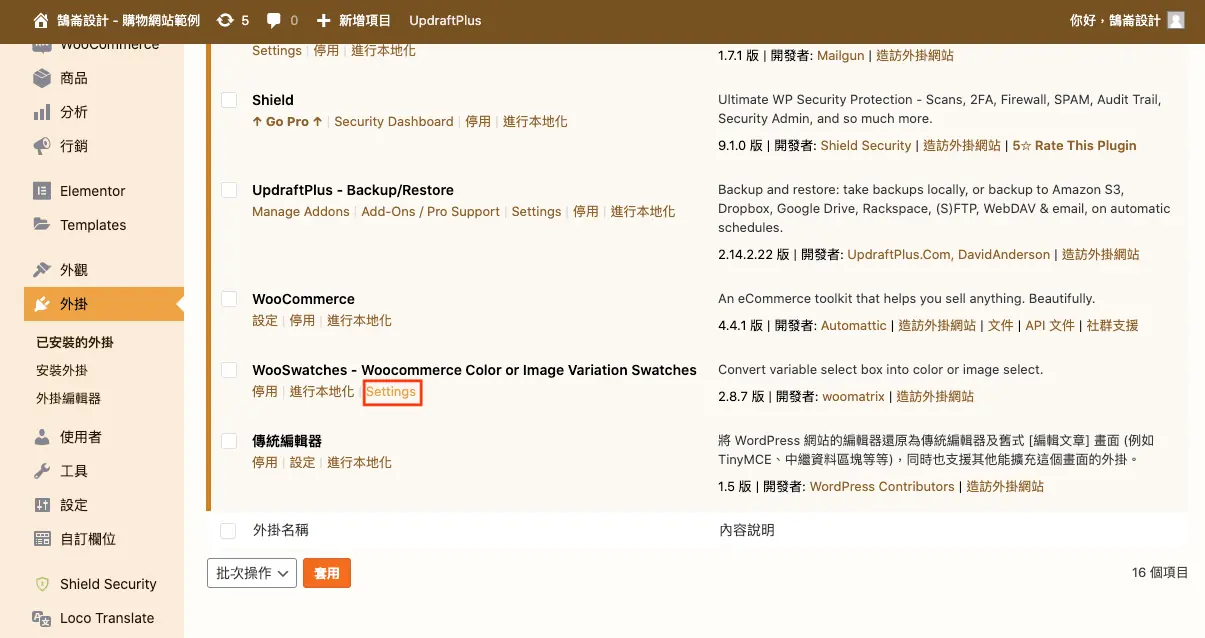Open the comments bubble icon
The width and height of the screenshot is (1205, 638).
coord(272,20)
